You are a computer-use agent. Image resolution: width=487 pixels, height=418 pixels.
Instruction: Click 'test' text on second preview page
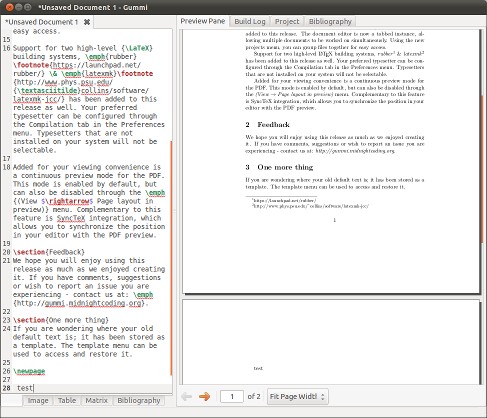(258, 368)
